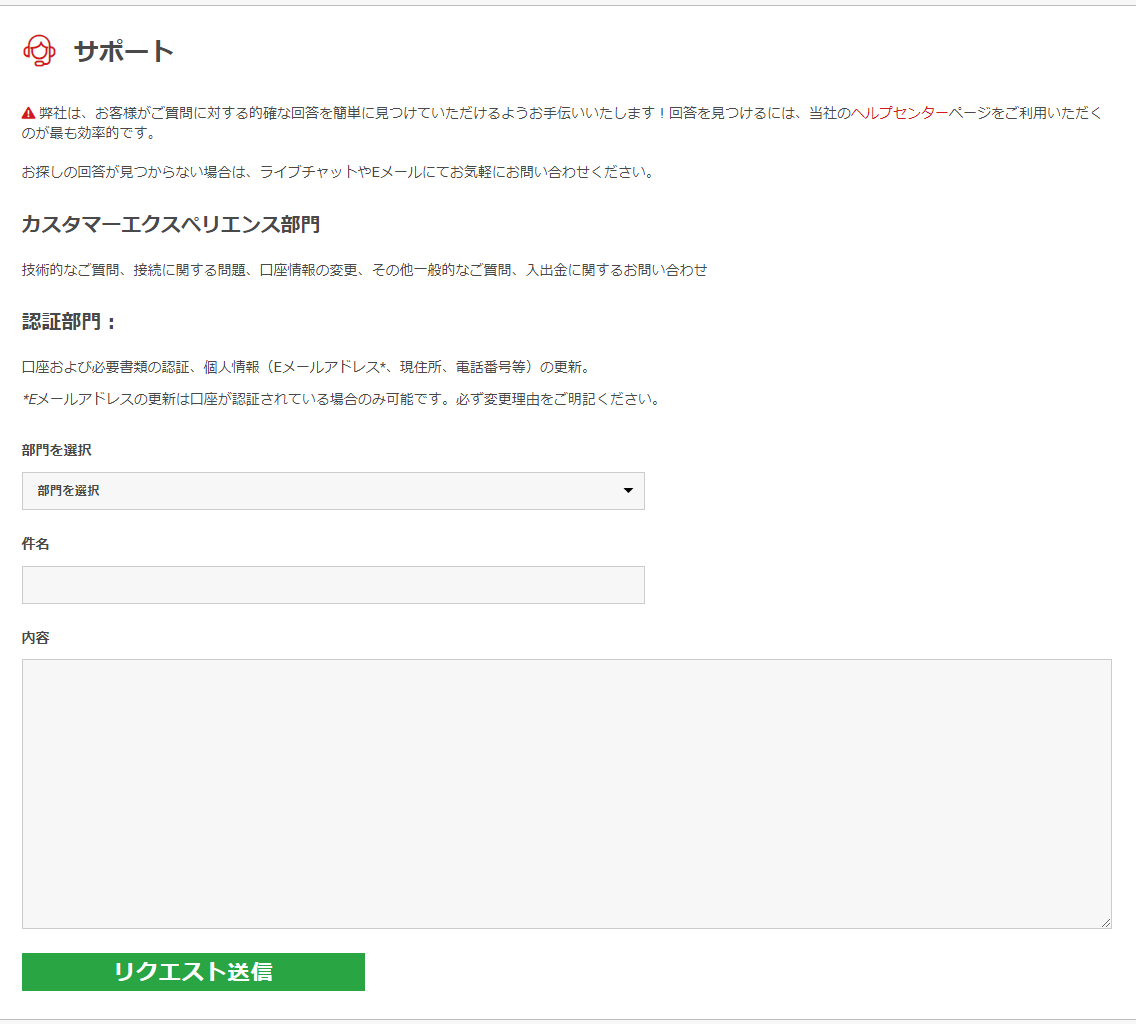Click the サポート page heading
This screenshot has width=1136, height=1024.
click(124, 52)
